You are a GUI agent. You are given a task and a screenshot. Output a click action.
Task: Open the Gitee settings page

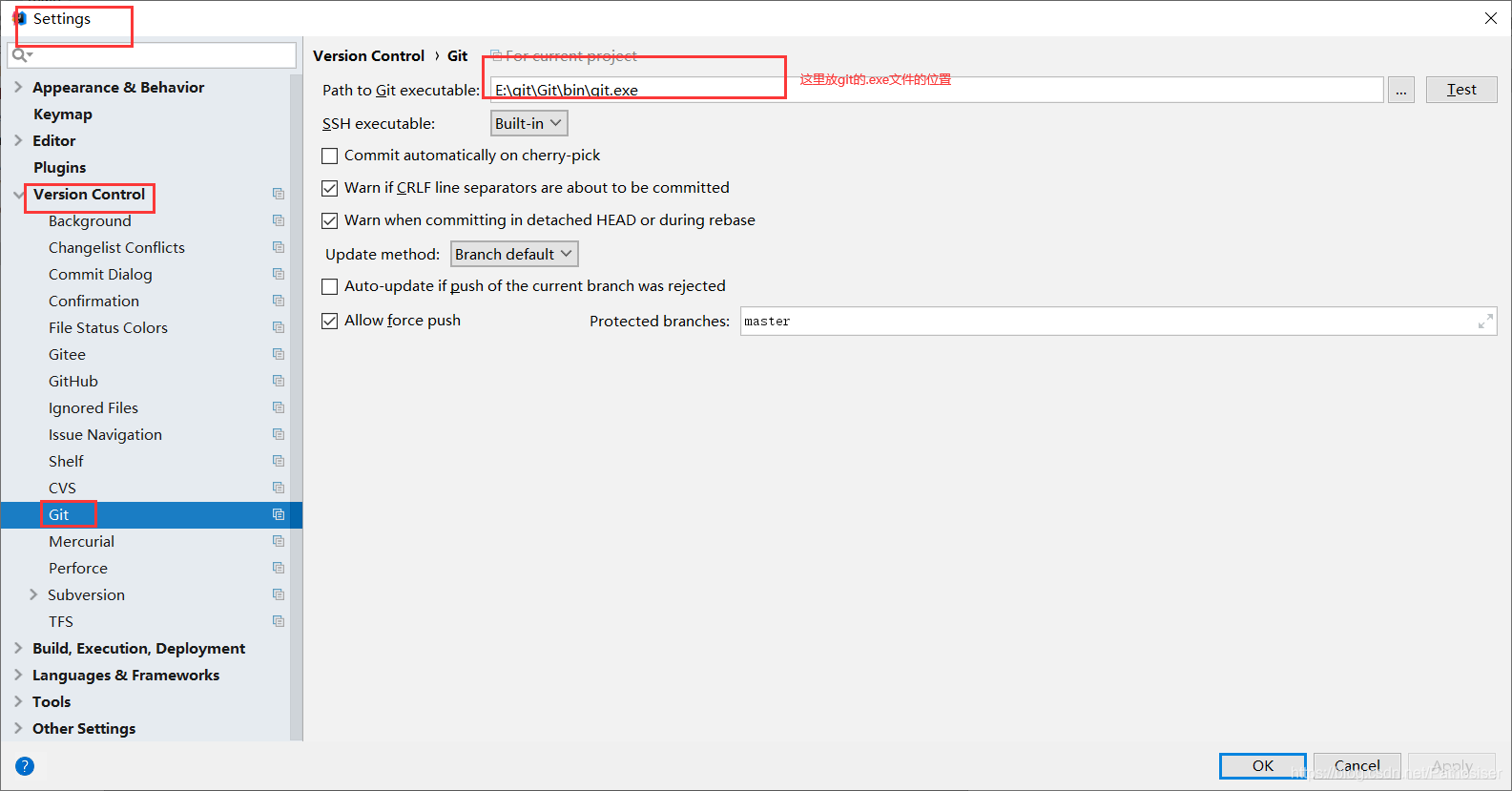pyautogui.click(x=67, y=354)
